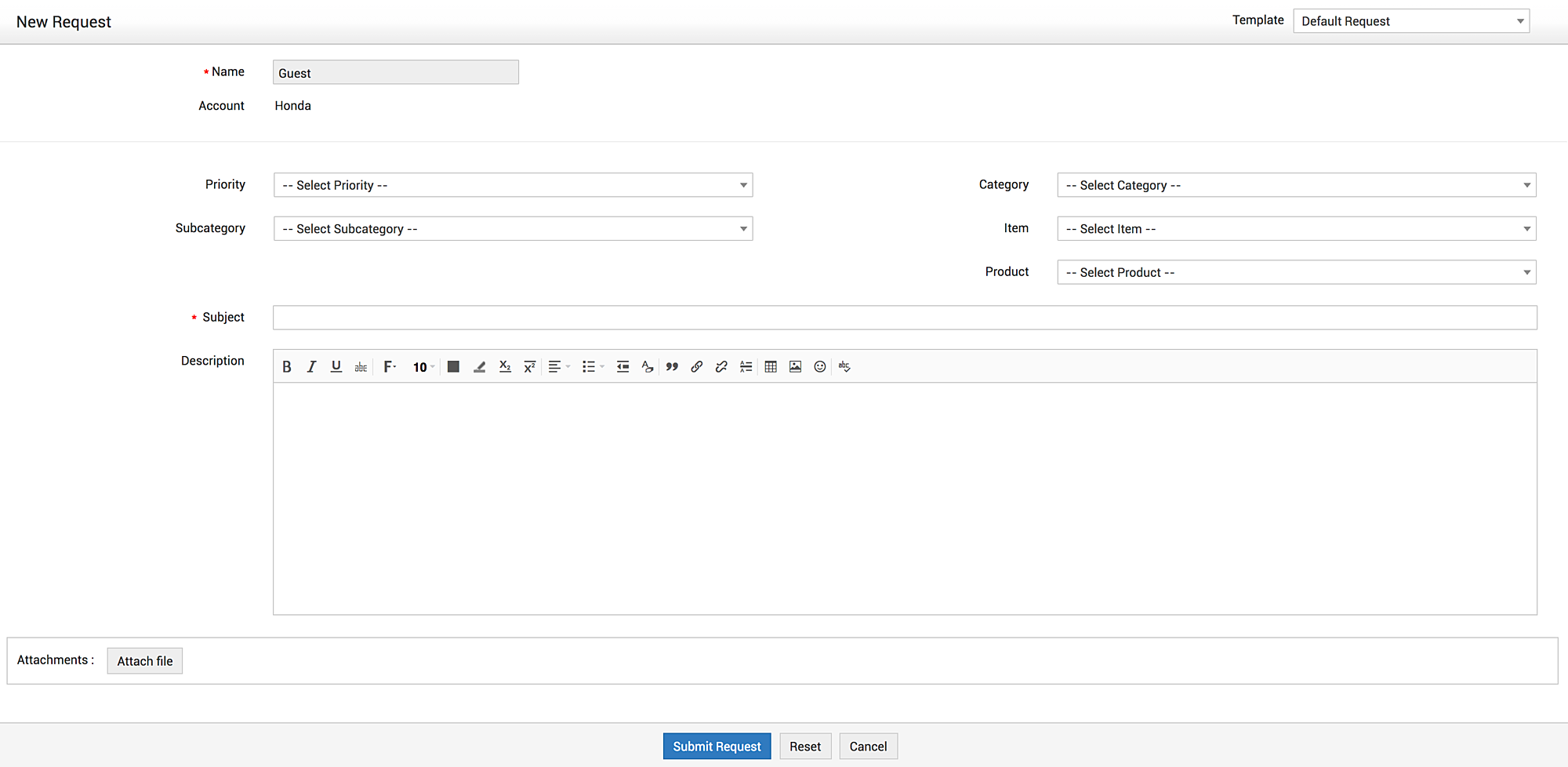Toggle italic formatting in description editor
This screenshot has height=767, width=1568.
311,367
